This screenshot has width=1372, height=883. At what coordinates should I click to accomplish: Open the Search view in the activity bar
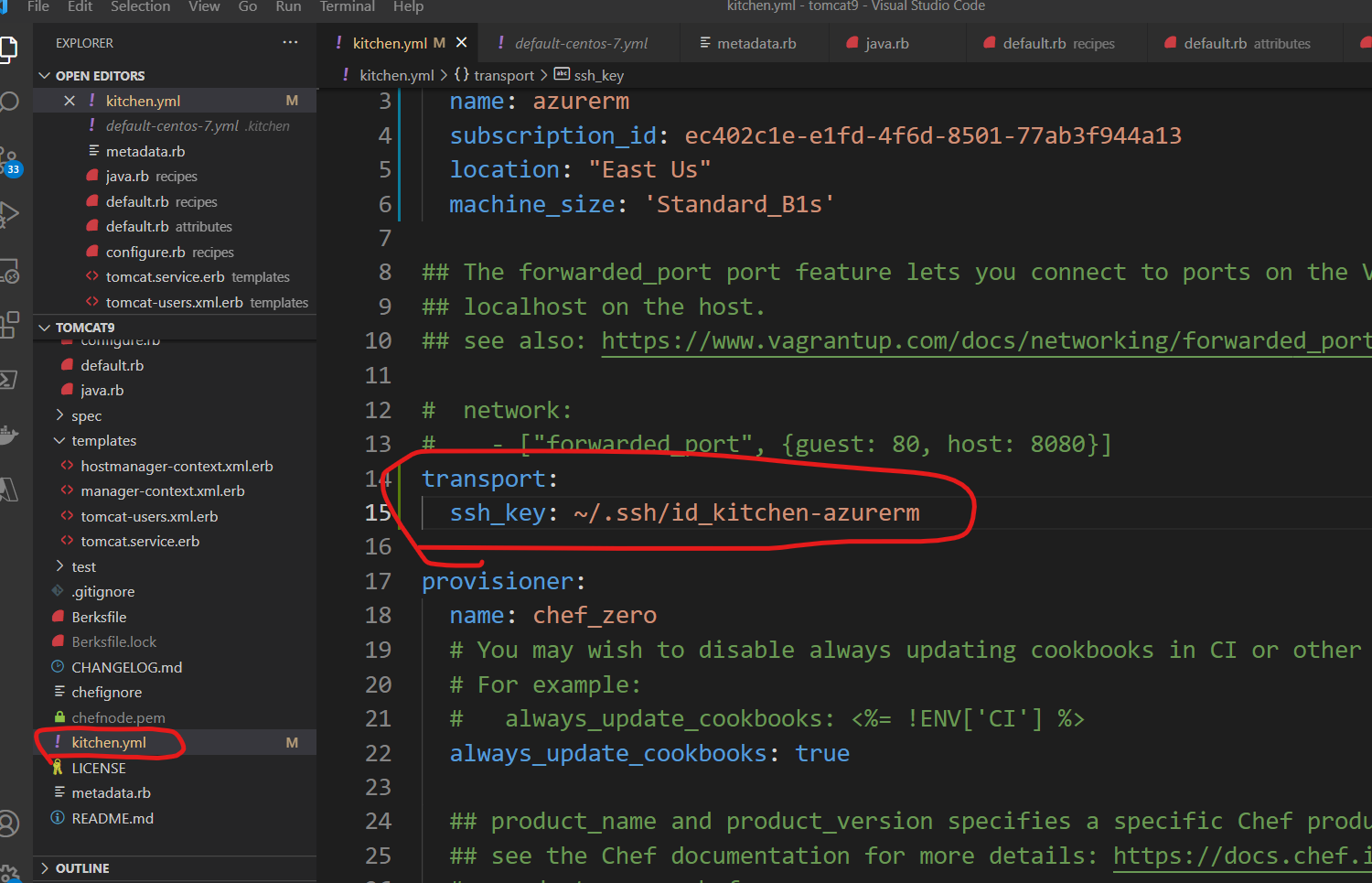[8, 102]
